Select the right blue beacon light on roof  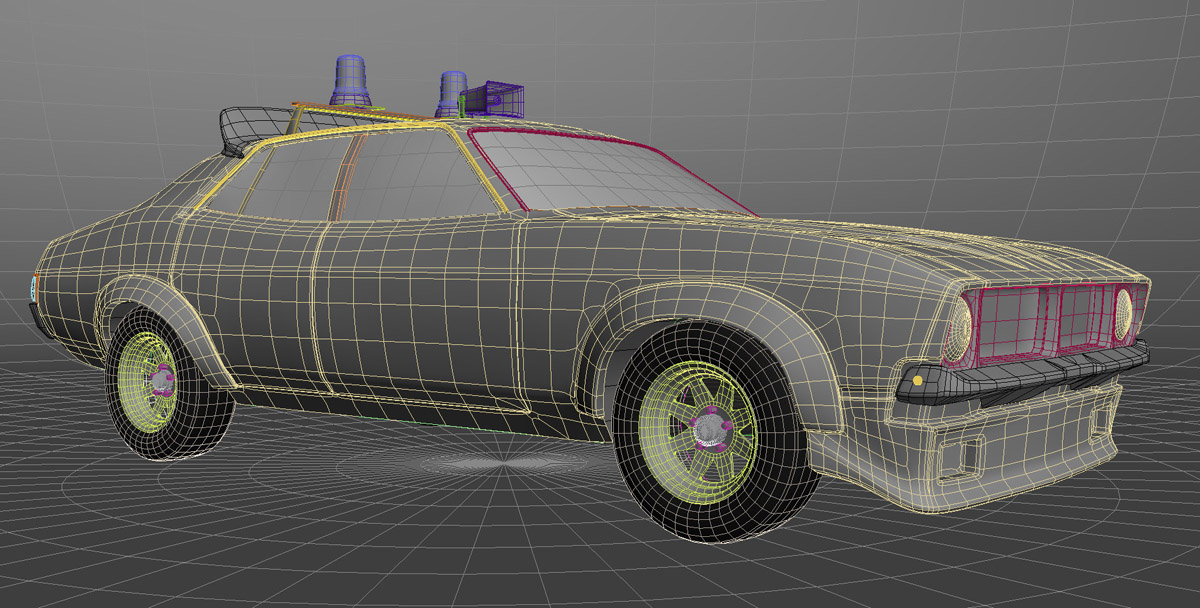point(452,93)
